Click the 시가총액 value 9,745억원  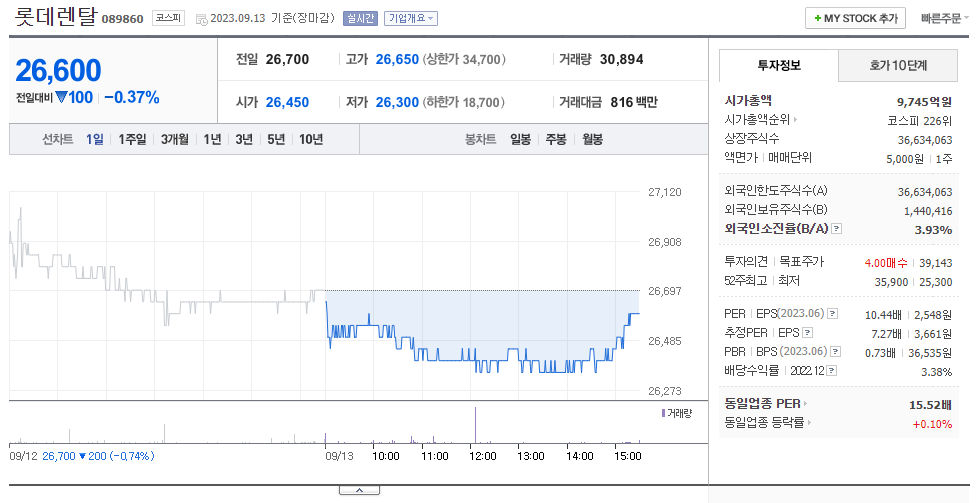[924, 102]
